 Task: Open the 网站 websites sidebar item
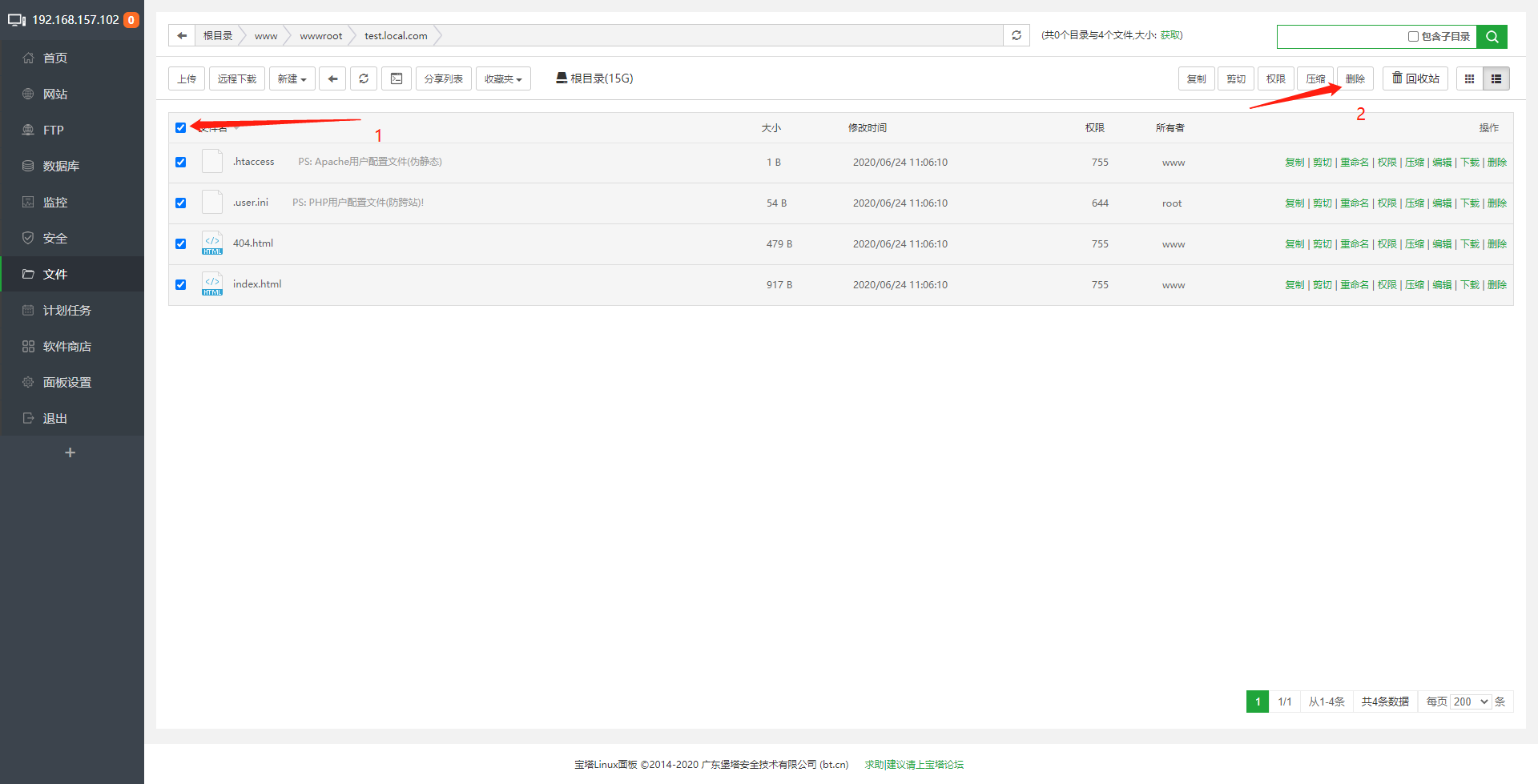(72, 94)
